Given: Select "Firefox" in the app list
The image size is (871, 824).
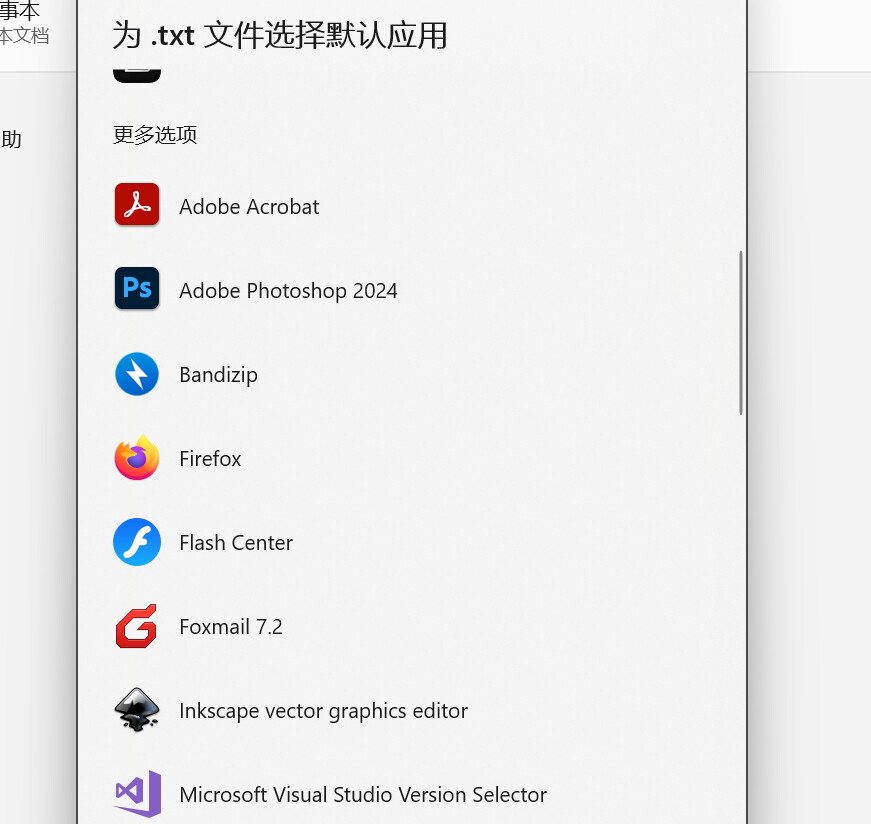Looking at the screenshot, I should tap(412, 458).
